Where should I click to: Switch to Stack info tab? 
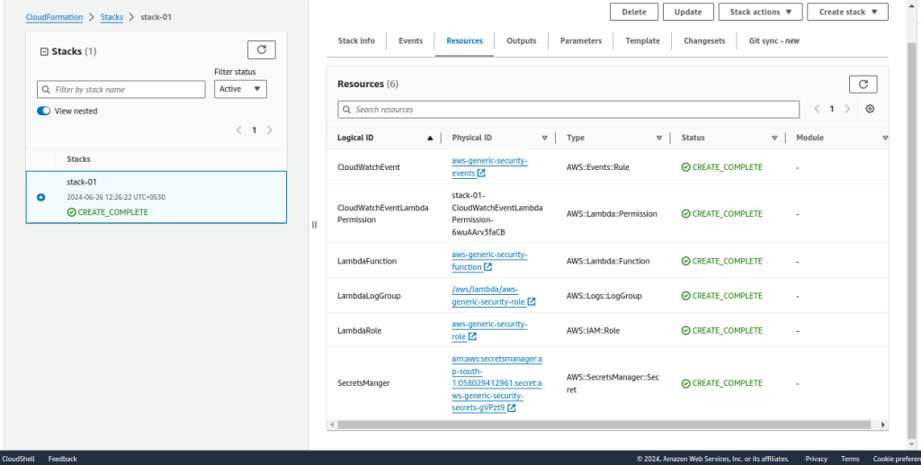(356, 41)
